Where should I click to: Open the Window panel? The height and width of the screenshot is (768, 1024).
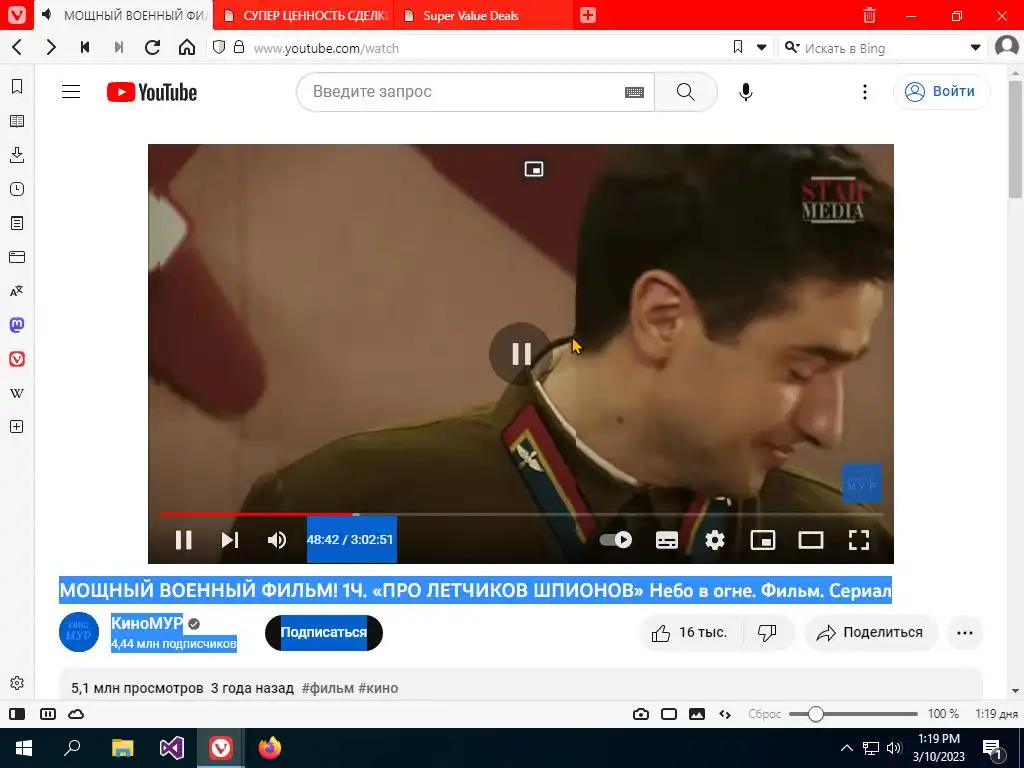[17, 257]
